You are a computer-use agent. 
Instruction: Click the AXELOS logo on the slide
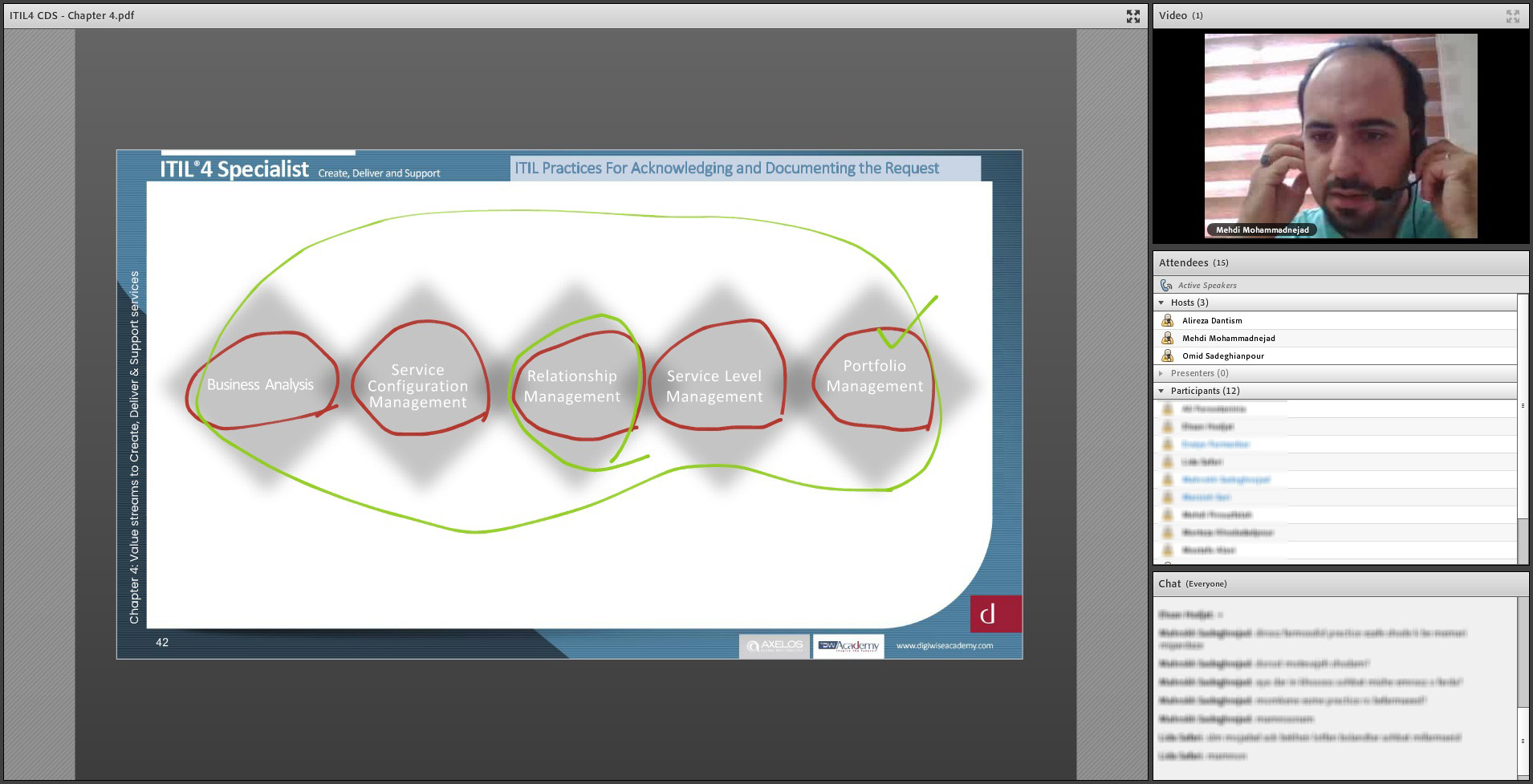click(775, 646)
